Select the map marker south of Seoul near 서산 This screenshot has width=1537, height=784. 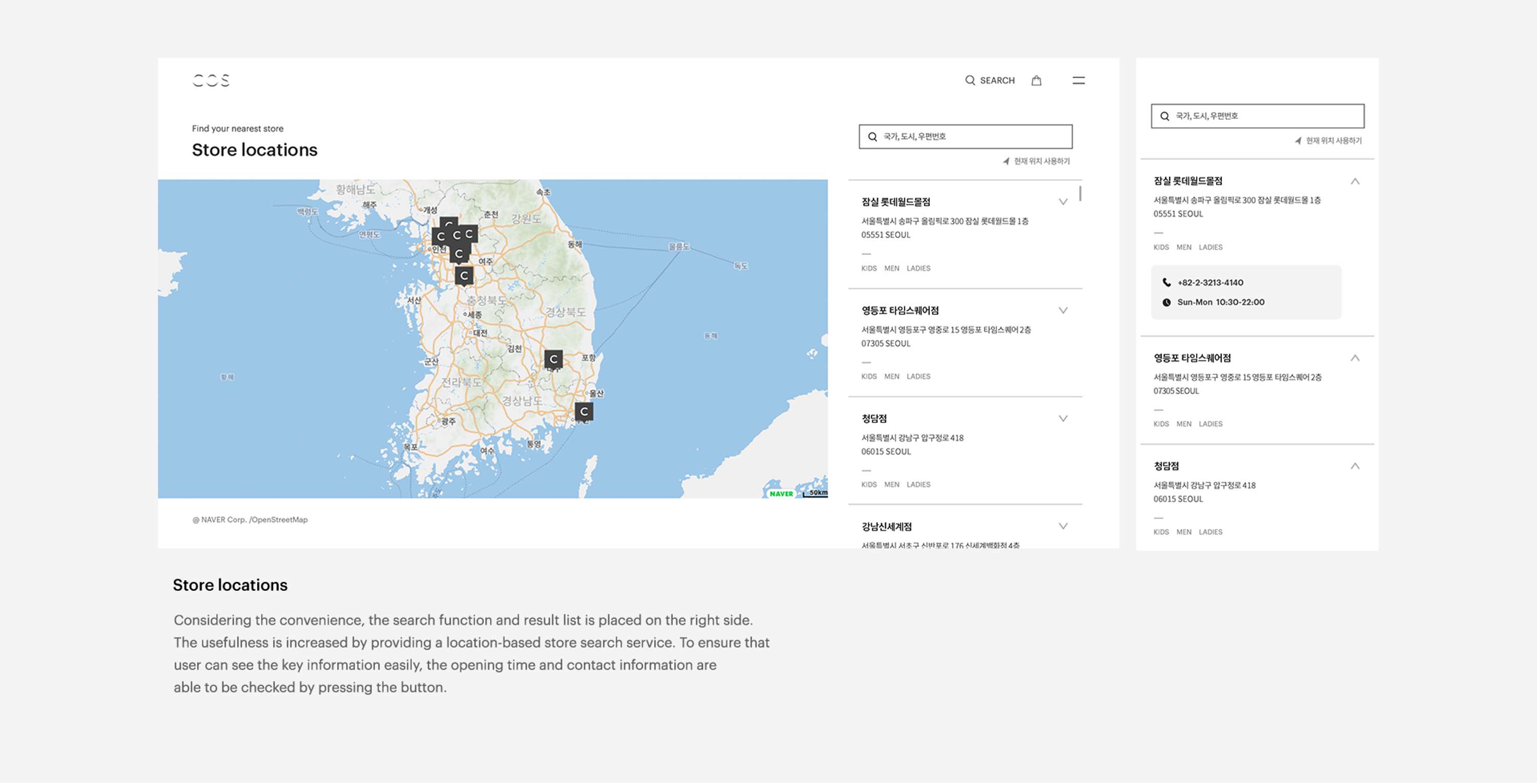(464, 276)
